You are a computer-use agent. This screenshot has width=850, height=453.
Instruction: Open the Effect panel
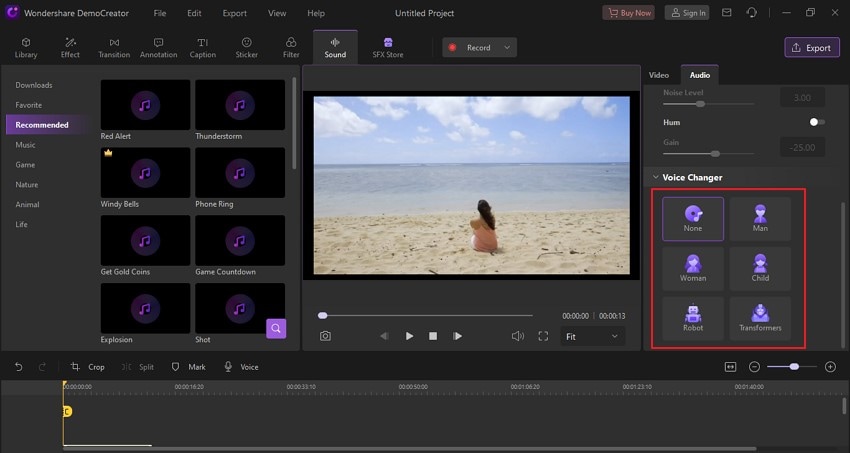pos(70,48)
